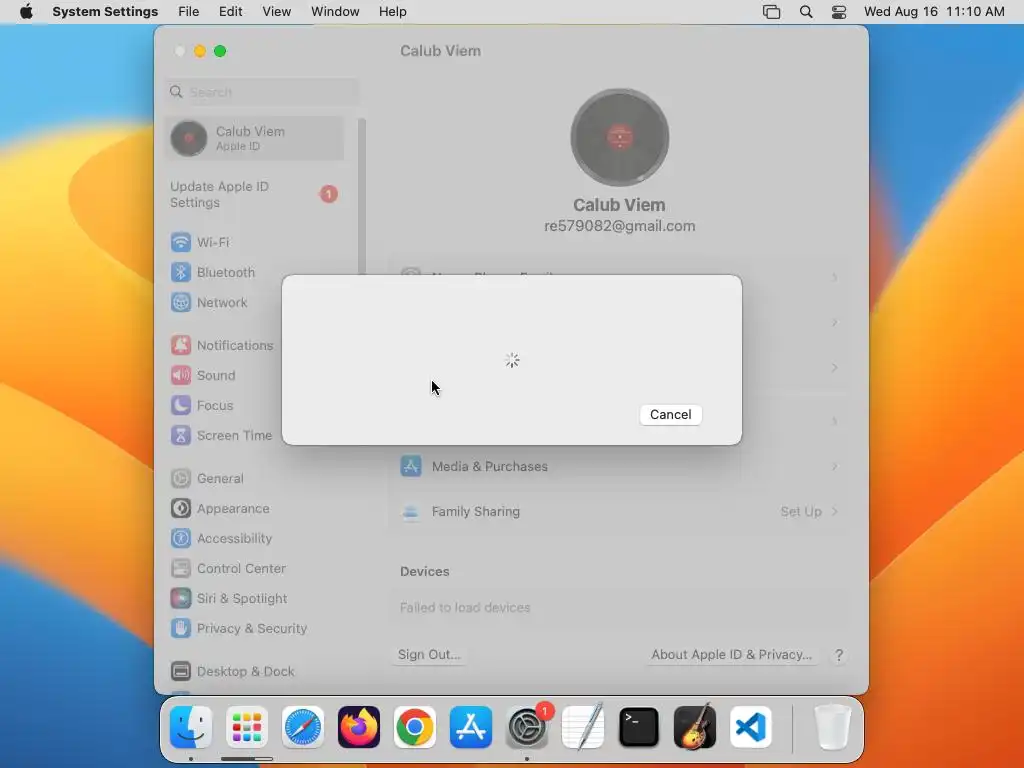Screen dimensions: 1024x768
Task: Expand the Media & Purchases row chevron
Action: click(835, 466)
